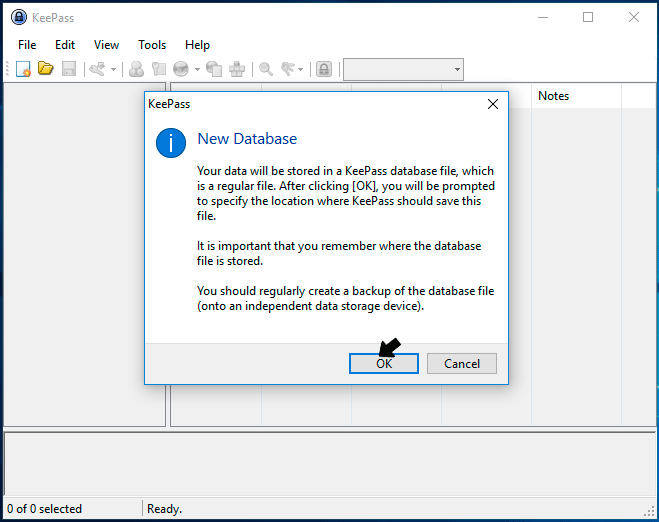Image resolution: width=659 pixels, height=522 pixels.
Task: Open the View menu
Action: pos(106,45)
